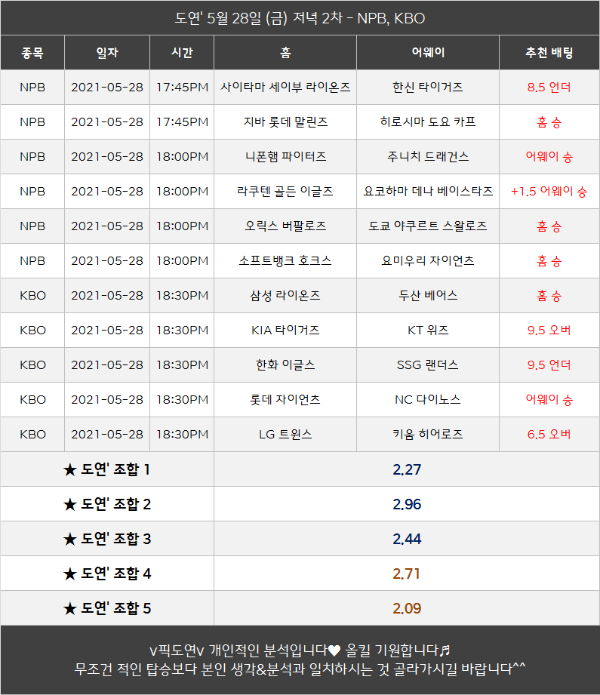Viewport: 600px width, 695px height.
Task: Click the 도연' 조합 4 label
Action: (116, 574)
